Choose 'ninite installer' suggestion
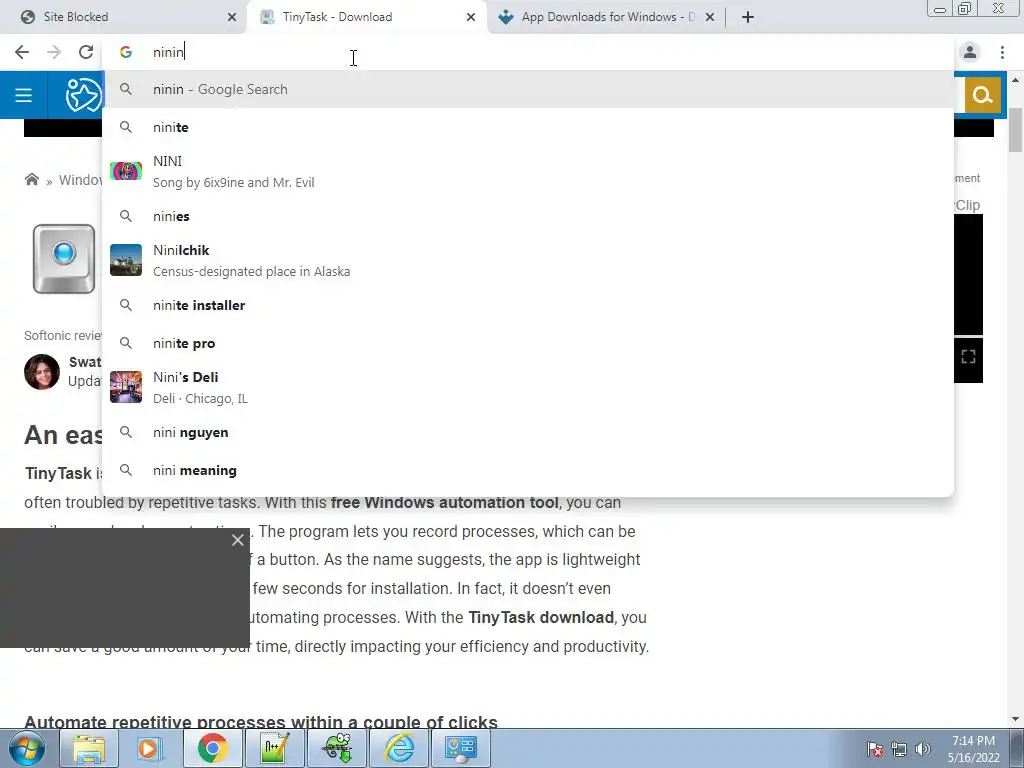This screenshot has width=1024, height=768. click(528, 305)
